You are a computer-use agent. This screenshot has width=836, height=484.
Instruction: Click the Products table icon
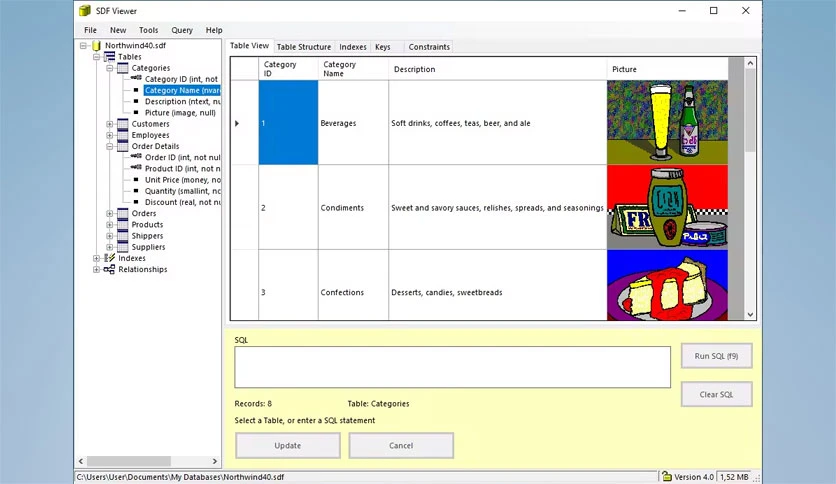pyautogui.click(x=123, y=224)
